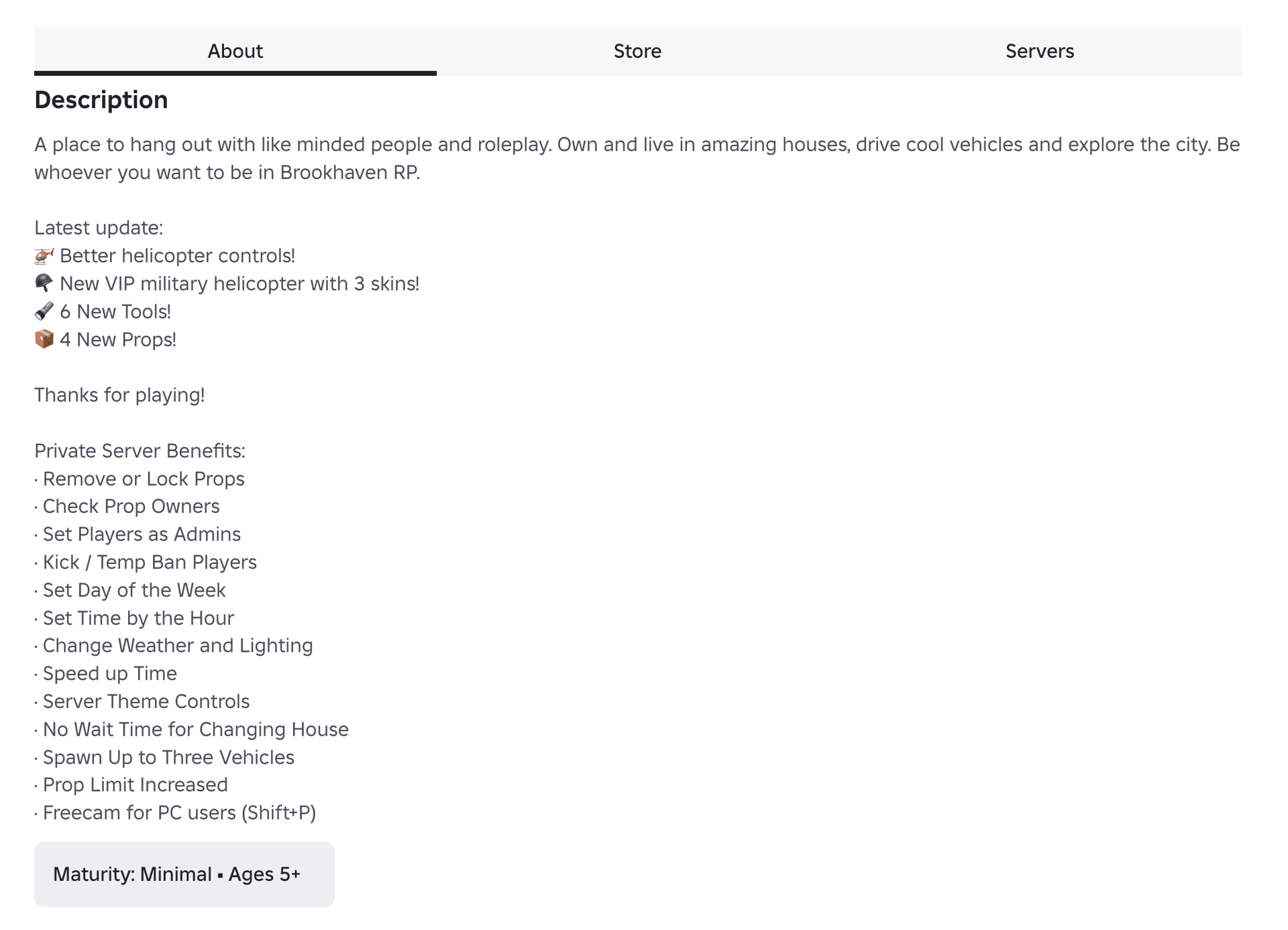The height and width of the screenshot is (930, 1288).
Task: Click 'Change Weather and Lighting' list item
Action: tap(178, 645)
